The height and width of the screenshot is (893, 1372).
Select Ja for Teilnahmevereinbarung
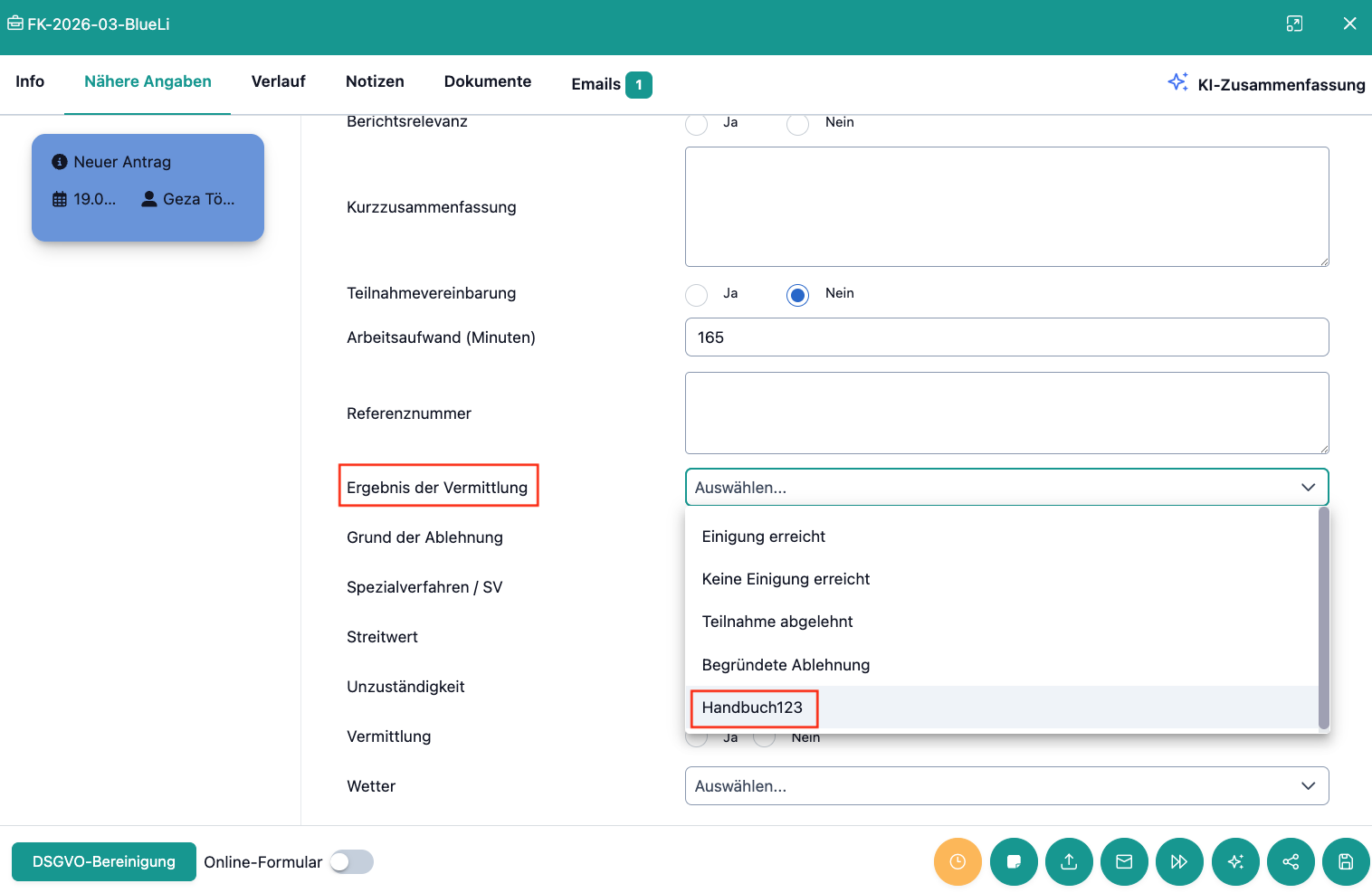697,295
